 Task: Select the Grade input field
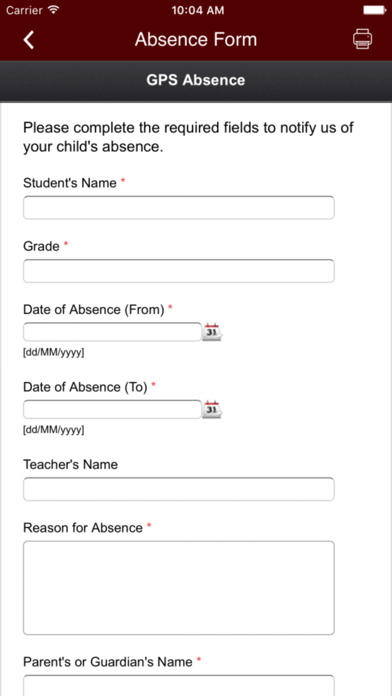pos(178,271)
